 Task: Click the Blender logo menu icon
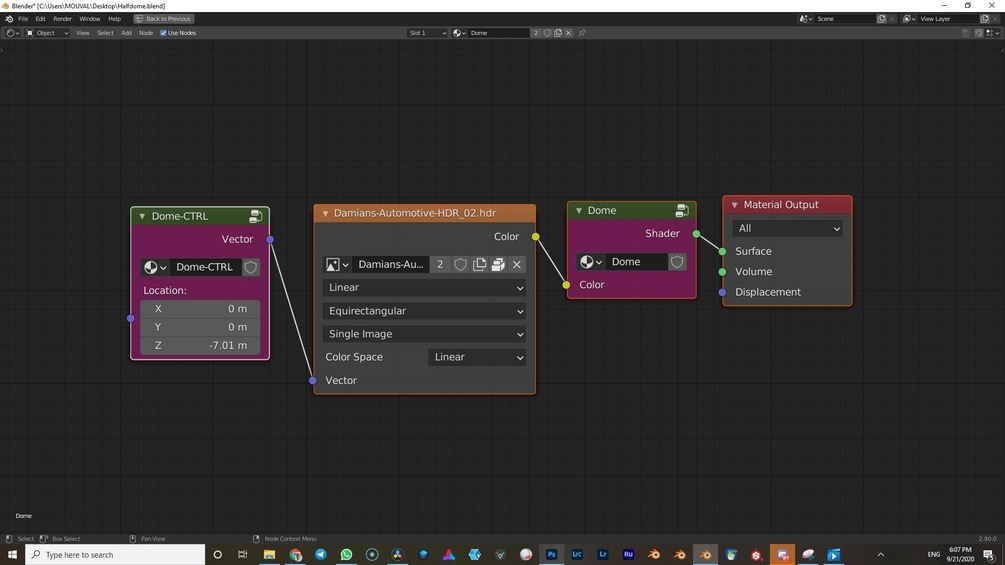[9, 19]
